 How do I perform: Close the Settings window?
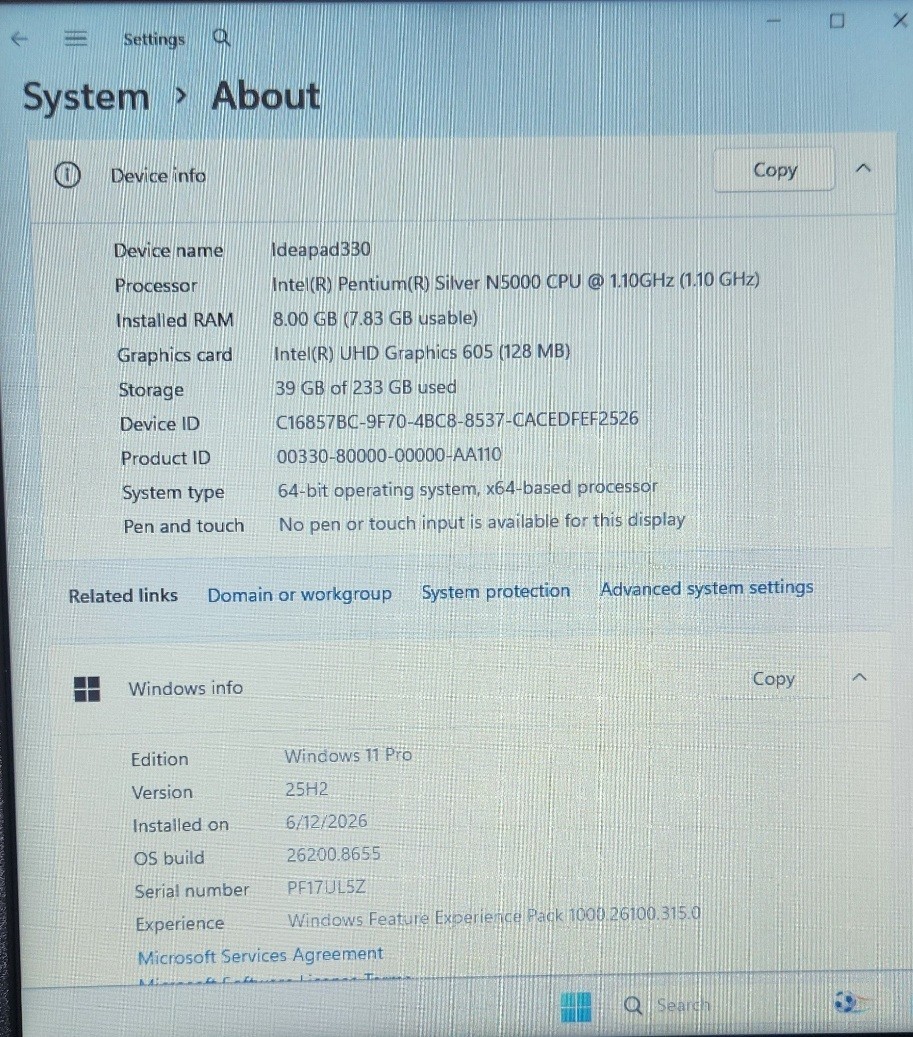click(900, 20)
